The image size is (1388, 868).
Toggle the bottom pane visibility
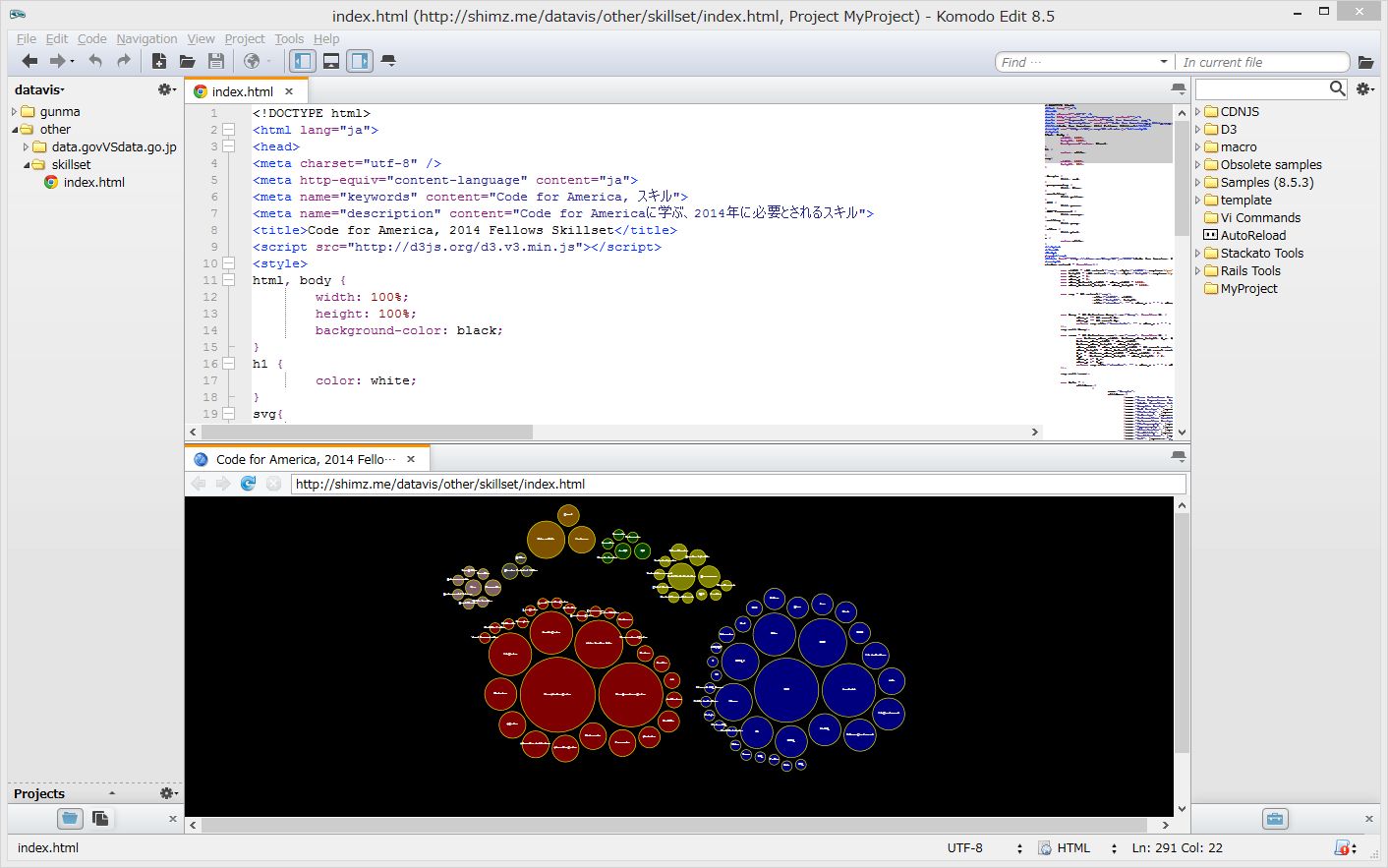point(331,61)
